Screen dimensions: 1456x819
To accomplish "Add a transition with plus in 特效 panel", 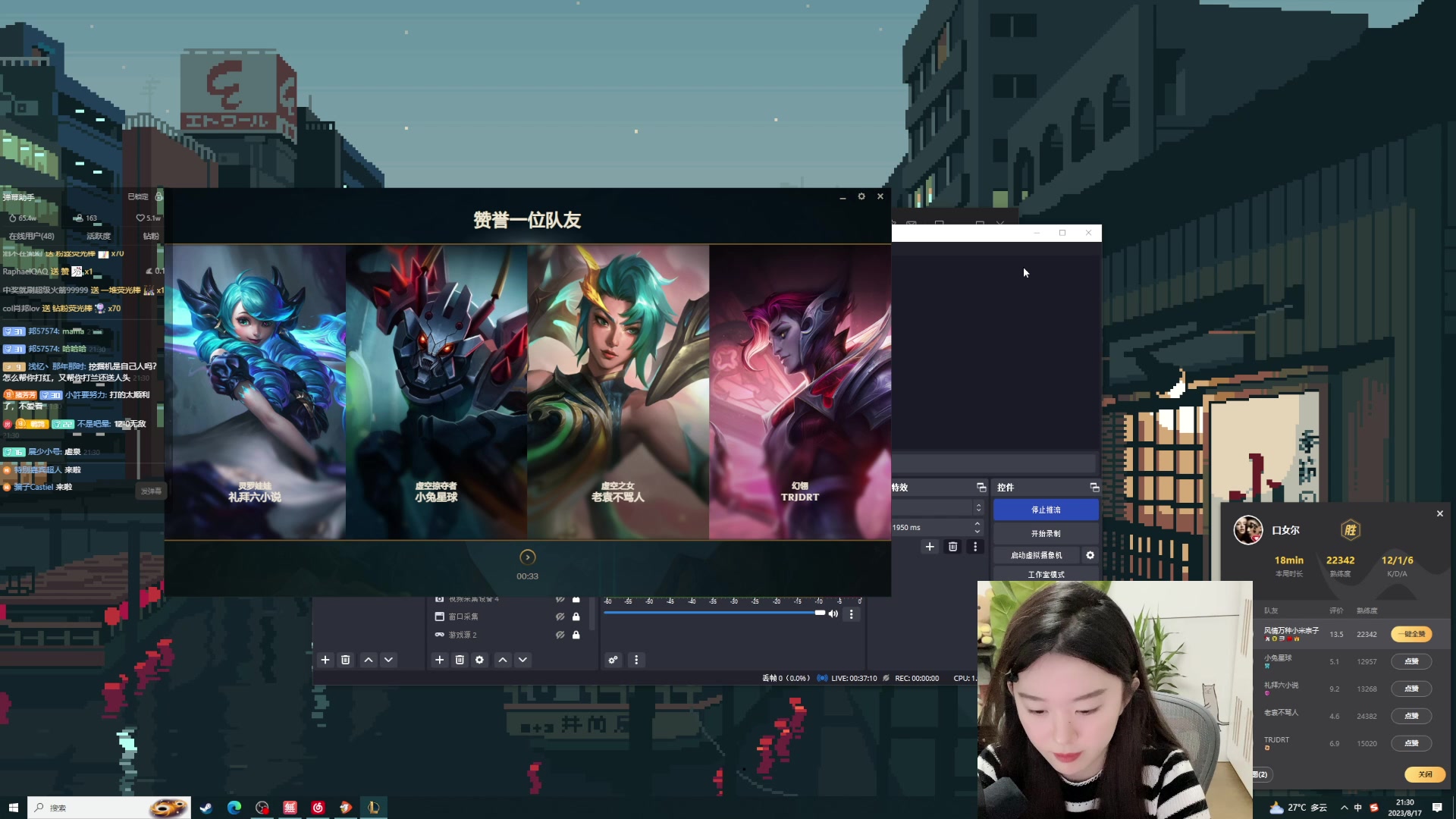I will click(930, 547).
